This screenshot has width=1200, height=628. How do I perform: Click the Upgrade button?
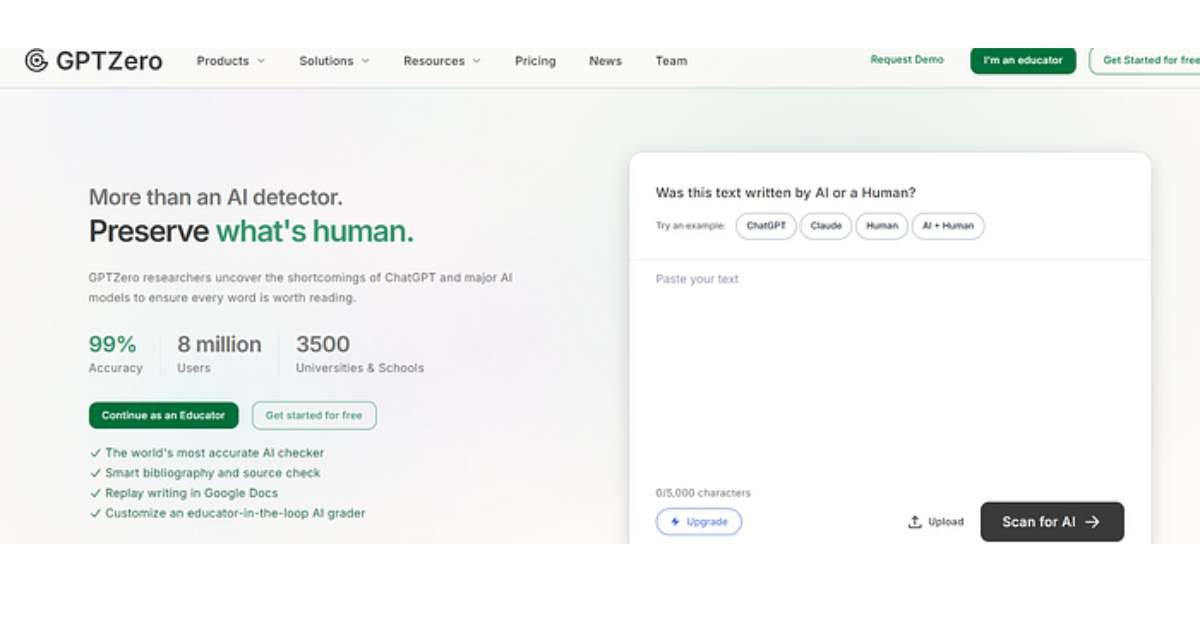699,522
